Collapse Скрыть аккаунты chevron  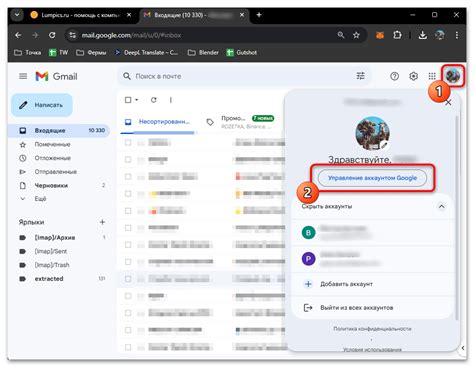tap(441, 206)
